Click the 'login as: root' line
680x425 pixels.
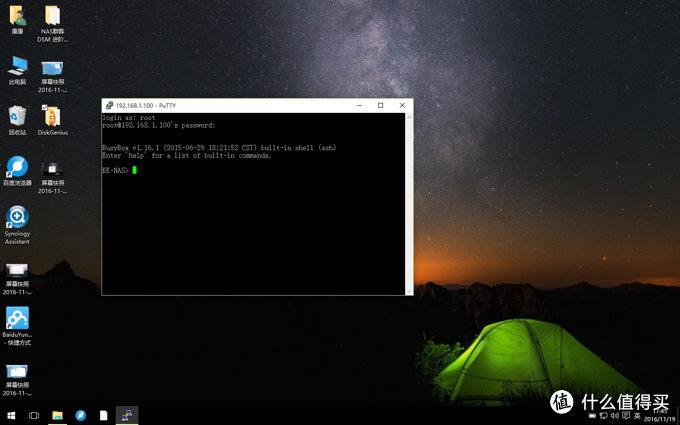coord(129,118)
